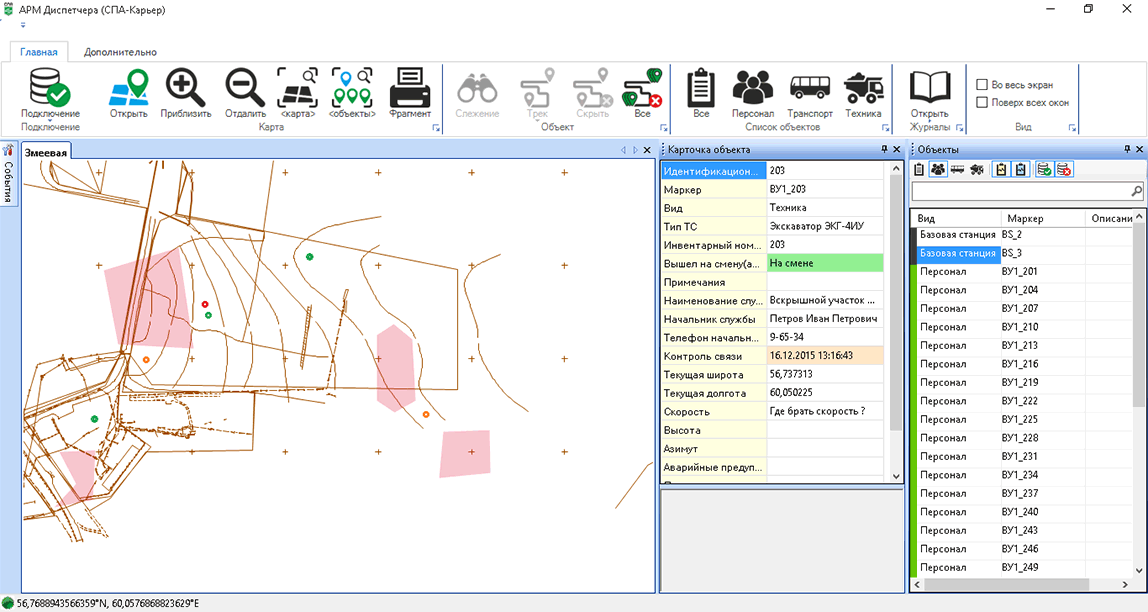Open the Транспорт bus list

810,87
